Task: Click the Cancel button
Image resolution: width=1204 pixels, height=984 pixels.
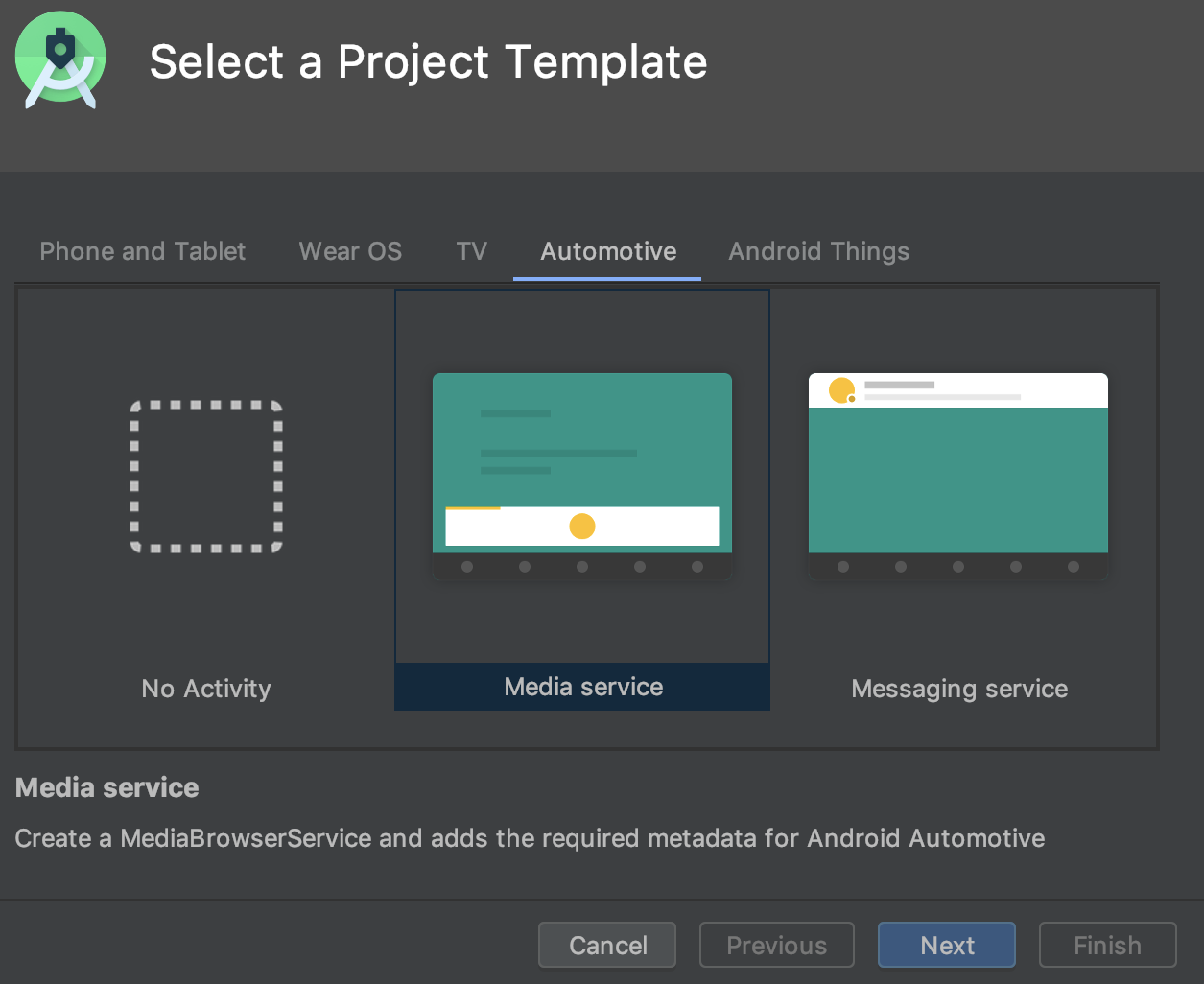Action: [606, 945]
